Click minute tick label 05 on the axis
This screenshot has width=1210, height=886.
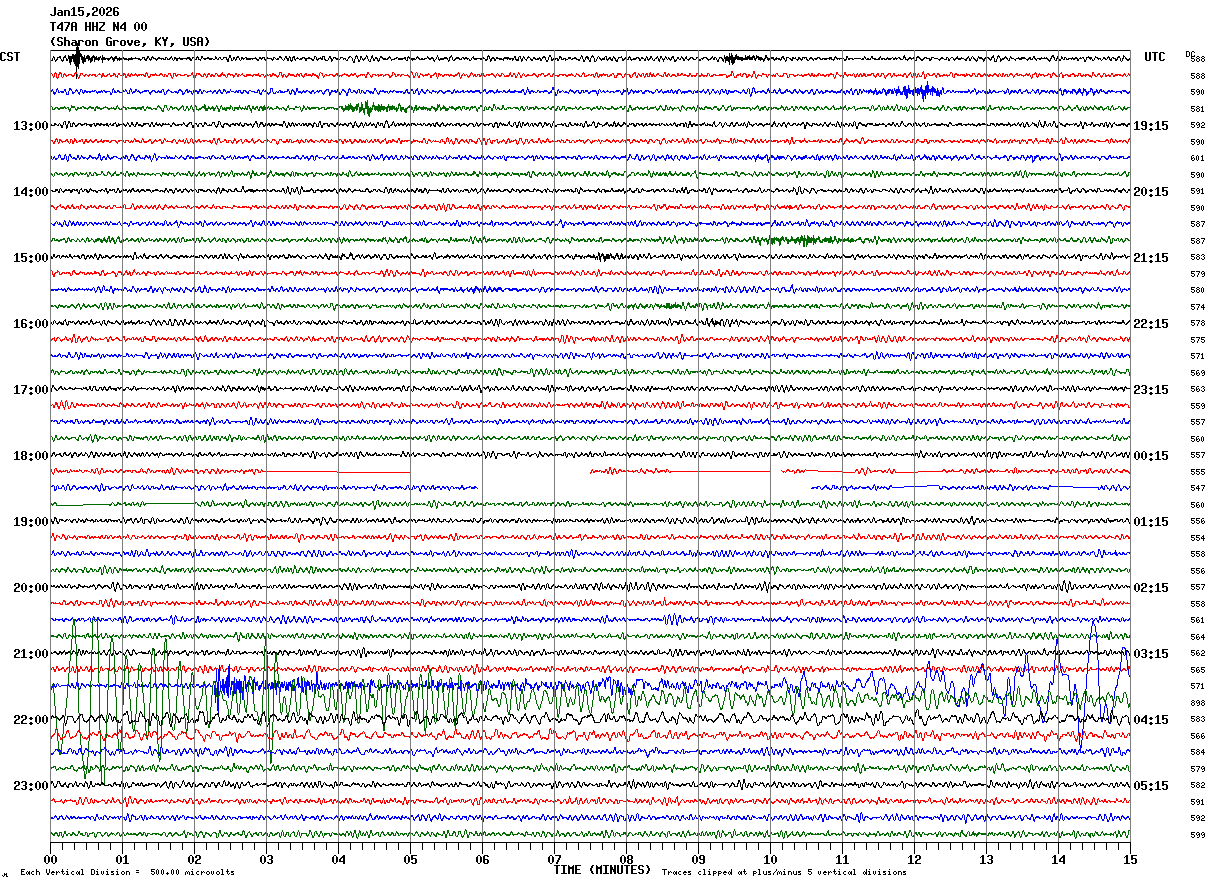click(x=410, y=859)
